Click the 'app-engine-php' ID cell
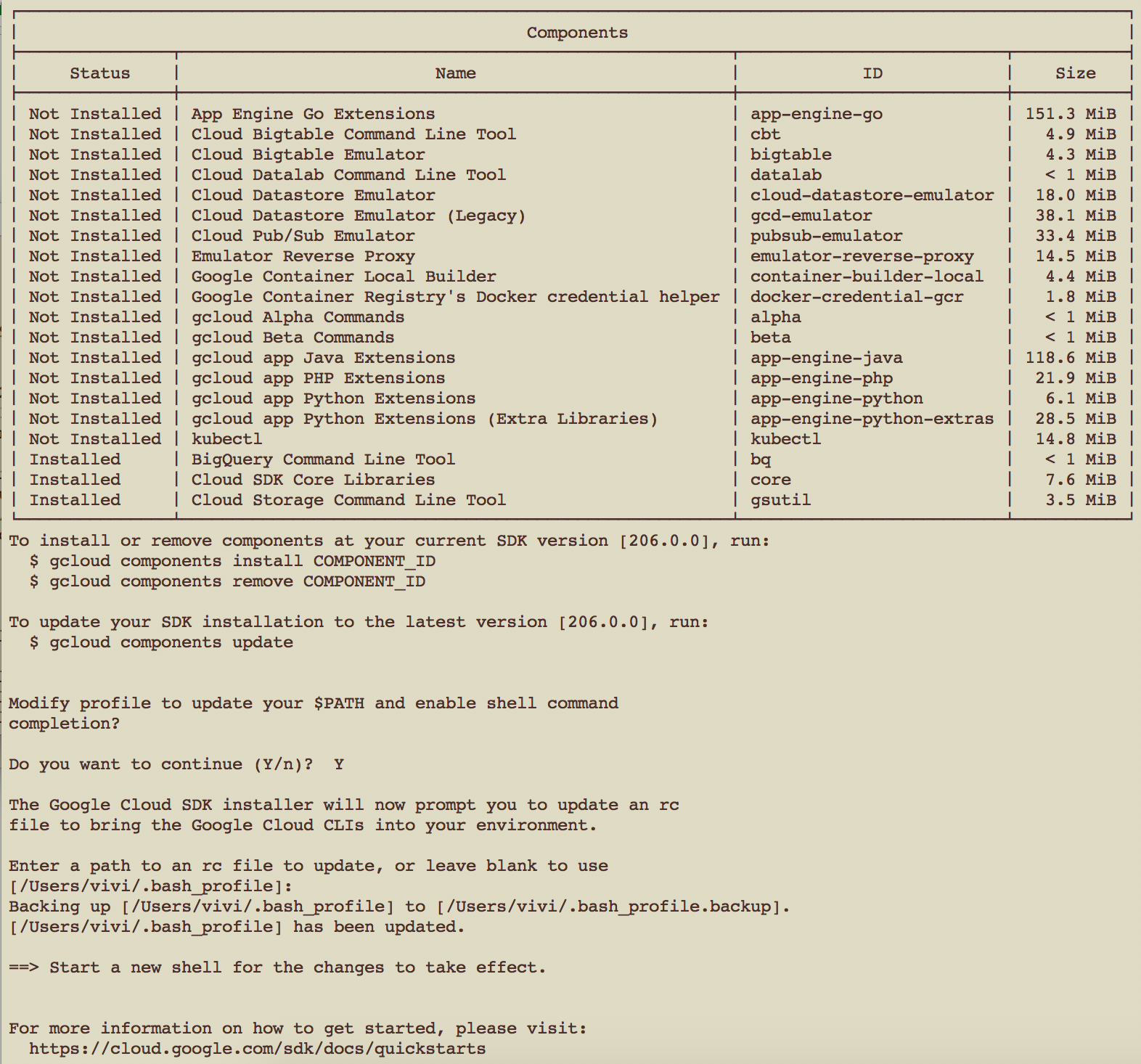Image resolution: width=1141 pixels, height=1064 pixels. (x=822, y=378)
